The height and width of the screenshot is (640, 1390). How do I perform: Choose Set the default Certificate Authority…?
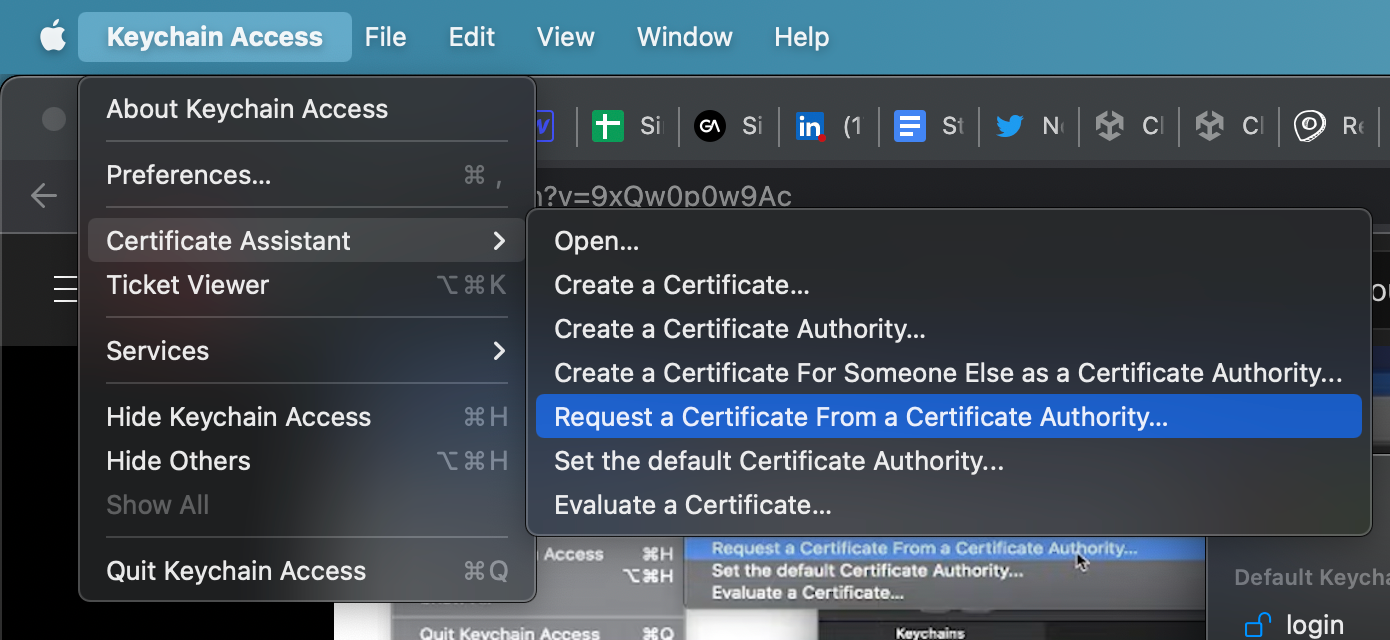[x=949, y=461]
